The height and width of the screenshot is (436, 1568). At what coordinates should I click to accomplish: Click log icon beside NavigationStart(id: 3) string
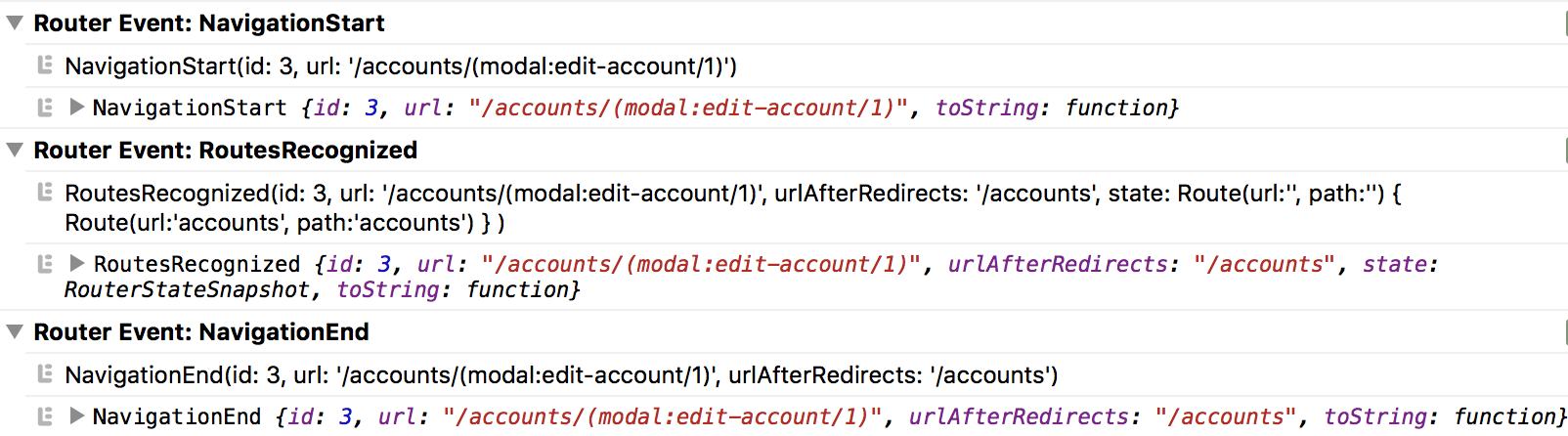44,65
